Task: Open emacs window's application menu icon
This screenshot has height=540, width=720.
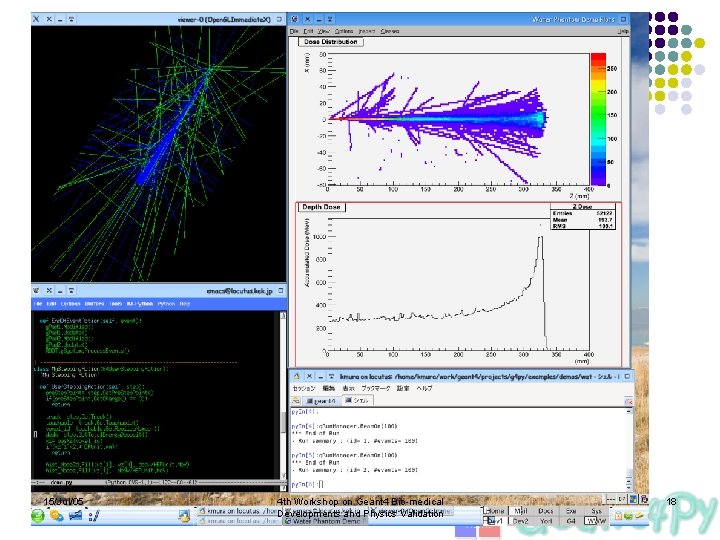Action: point(36,291)
